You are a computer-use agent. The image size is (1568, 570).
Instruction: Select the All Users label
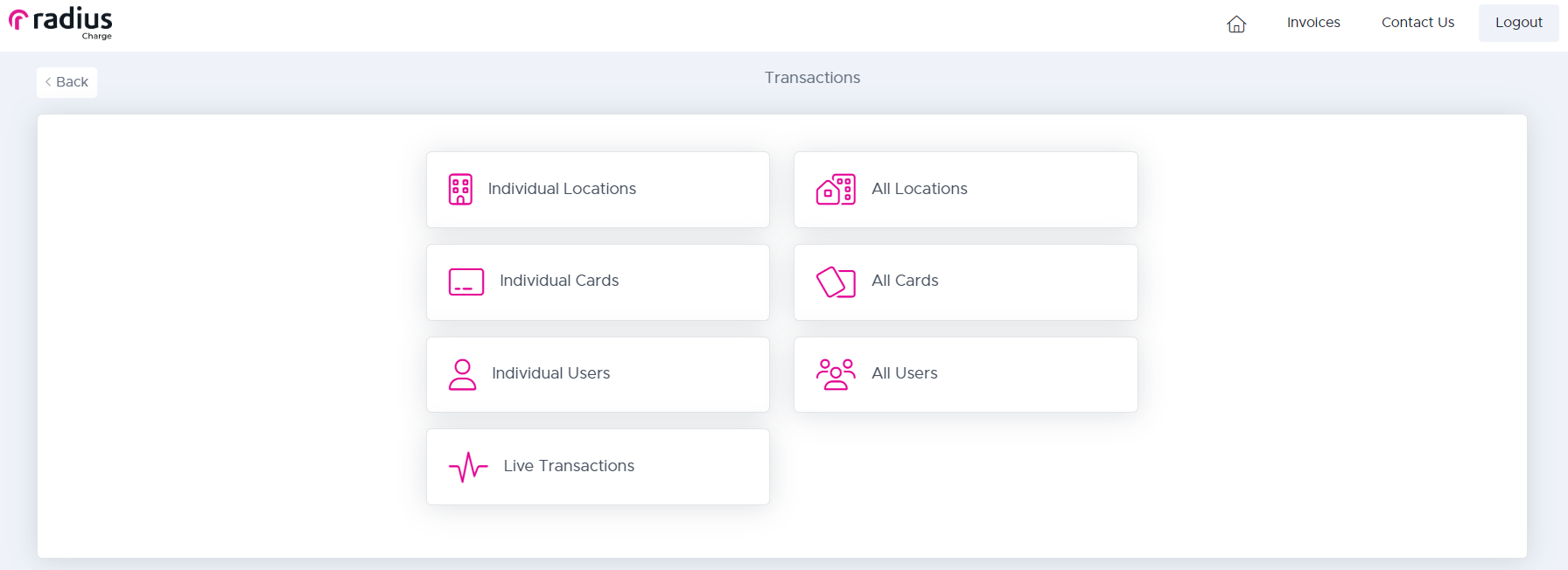pos(905,373)
